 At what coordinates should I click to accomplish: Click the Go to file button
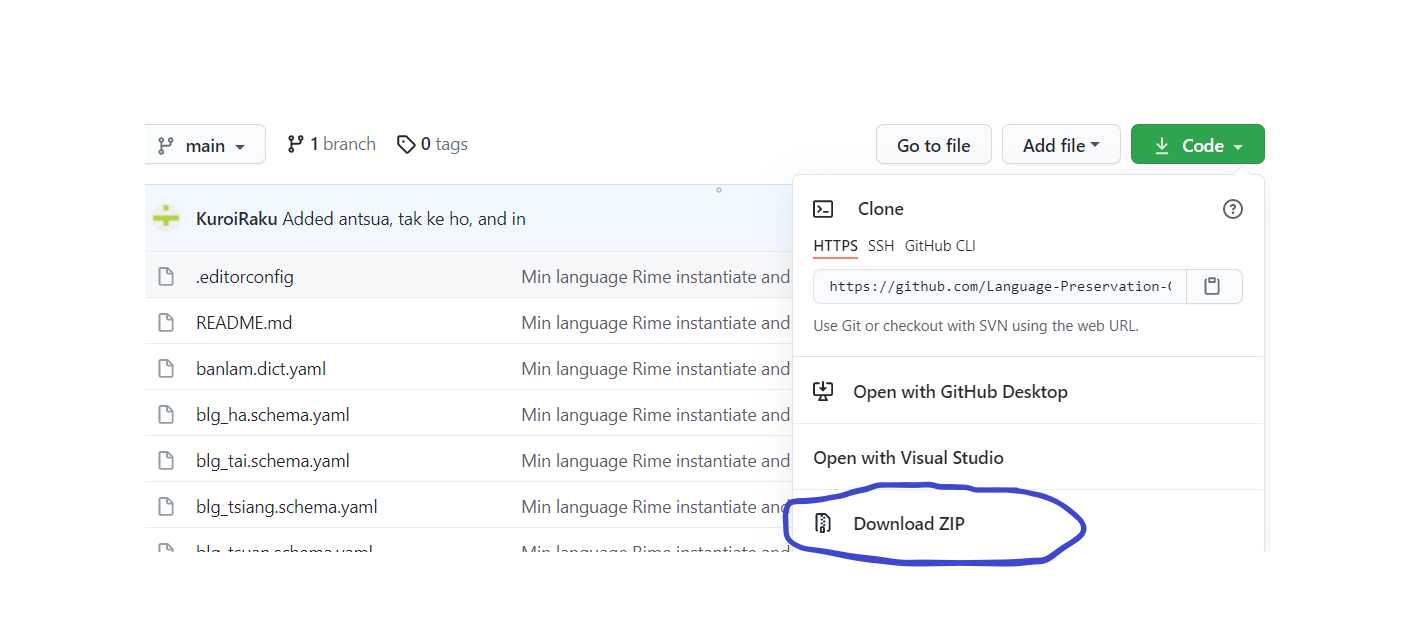coord(934,145)
